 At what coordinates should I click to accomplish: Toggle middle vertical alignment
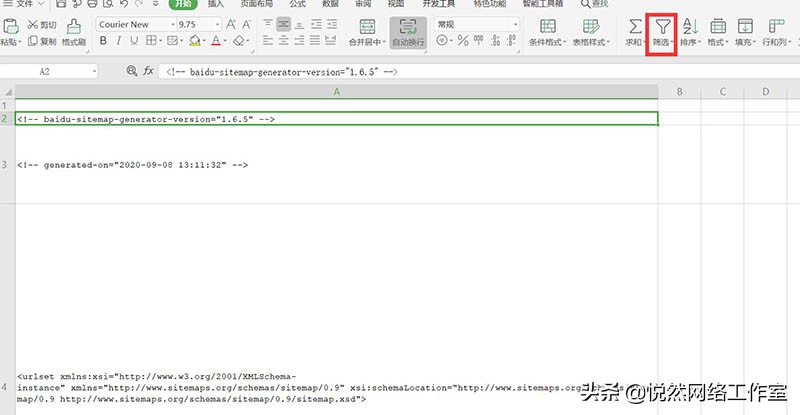[x=284, y=24]
